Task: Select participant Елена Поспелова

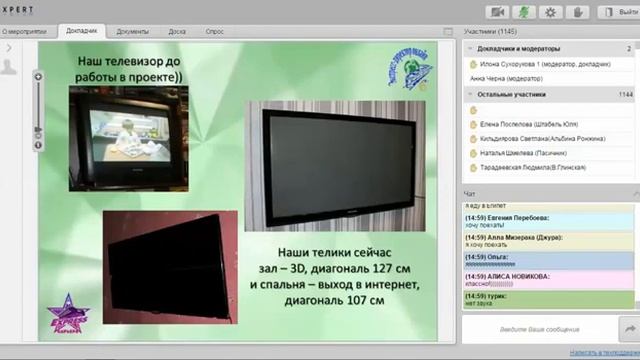Action: [549, 124]
